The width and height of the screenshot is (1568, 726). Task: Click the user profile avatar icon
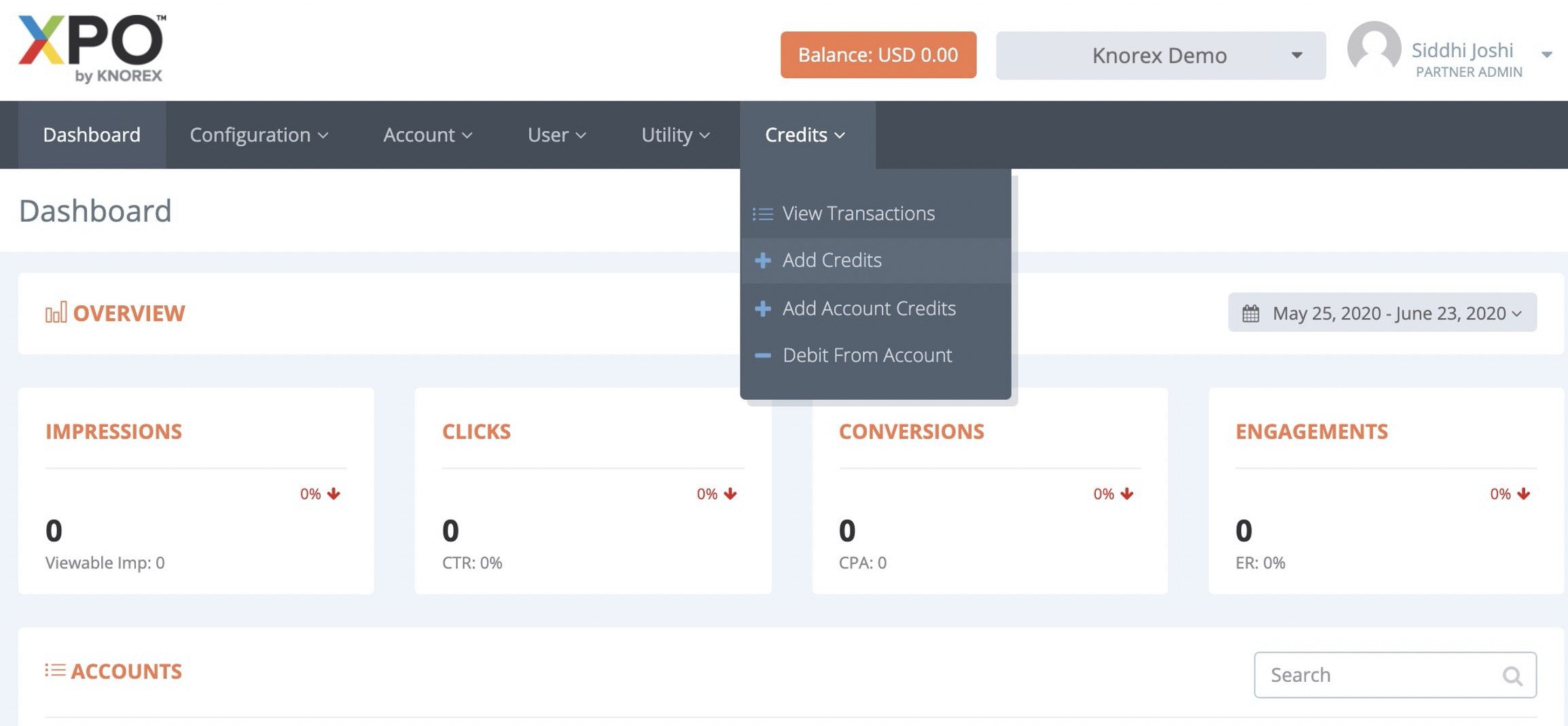1374,49
